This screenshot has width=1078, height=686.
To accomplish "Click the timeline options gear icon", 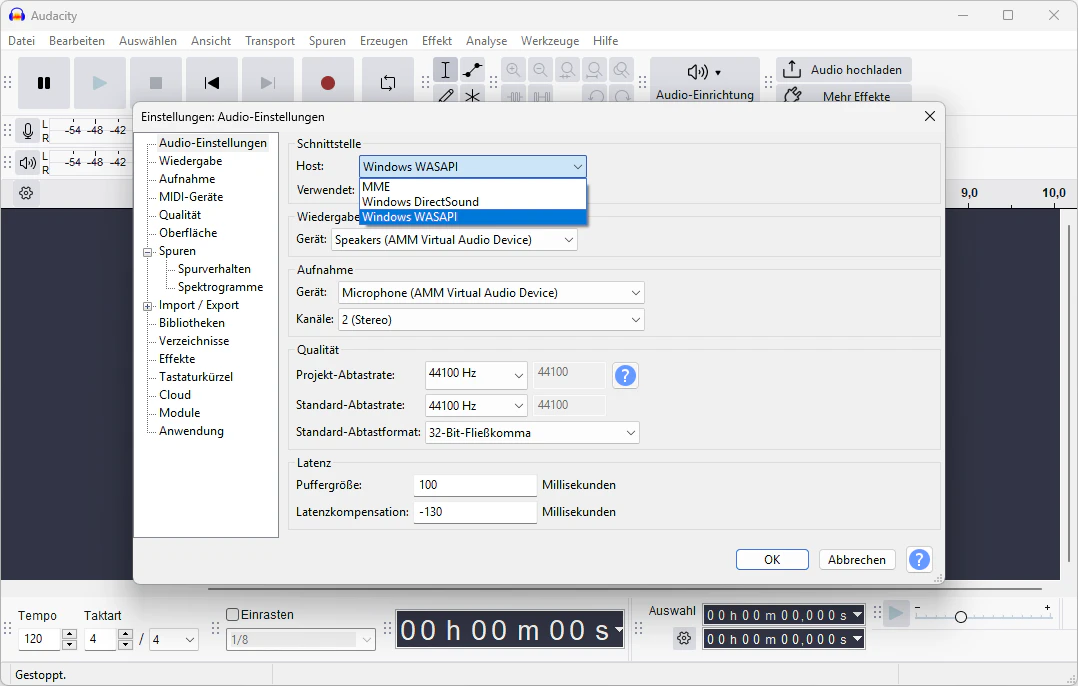I will pyautogui.click(x=26, y=193).
